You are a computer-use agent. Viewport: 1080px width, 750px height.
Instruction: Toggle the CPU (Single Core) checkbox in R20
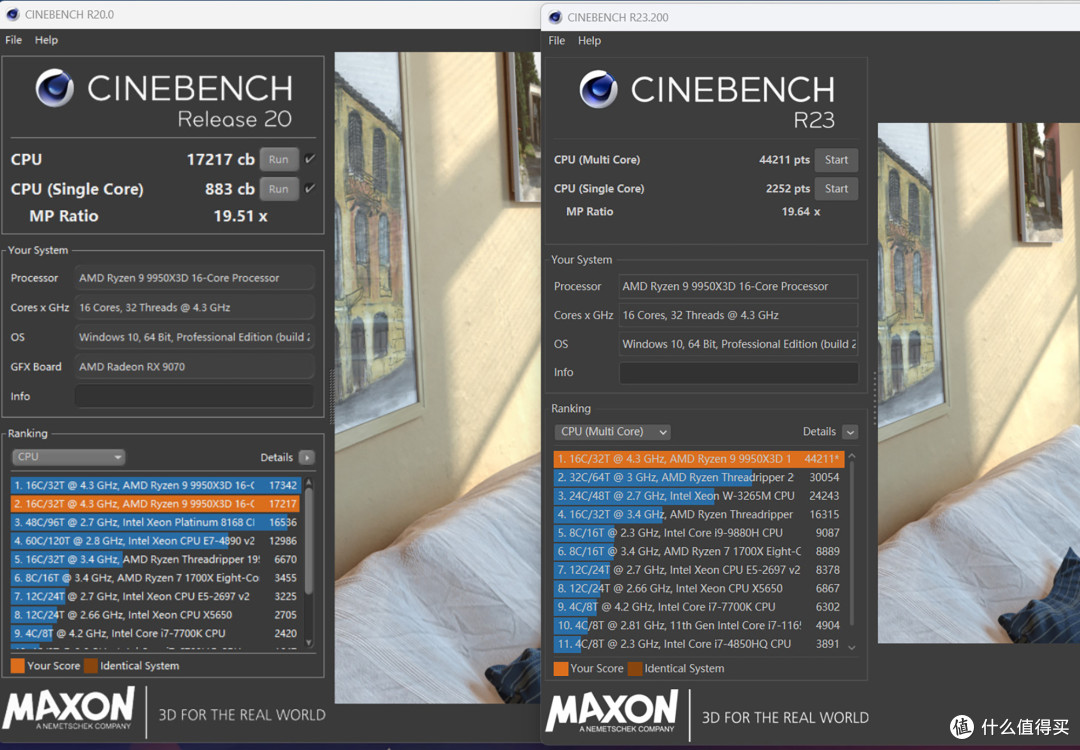pyautogui.click(x=310, y=189)
